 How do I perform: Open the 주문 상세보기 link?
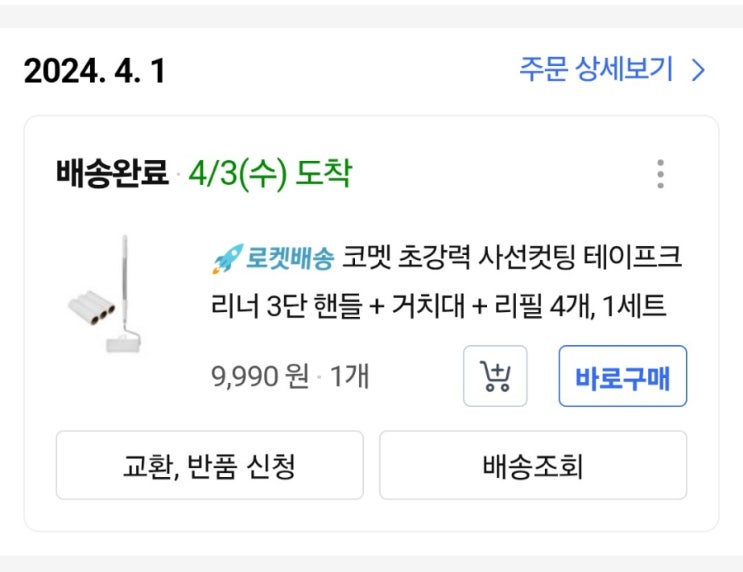click(x=596, y=70)
